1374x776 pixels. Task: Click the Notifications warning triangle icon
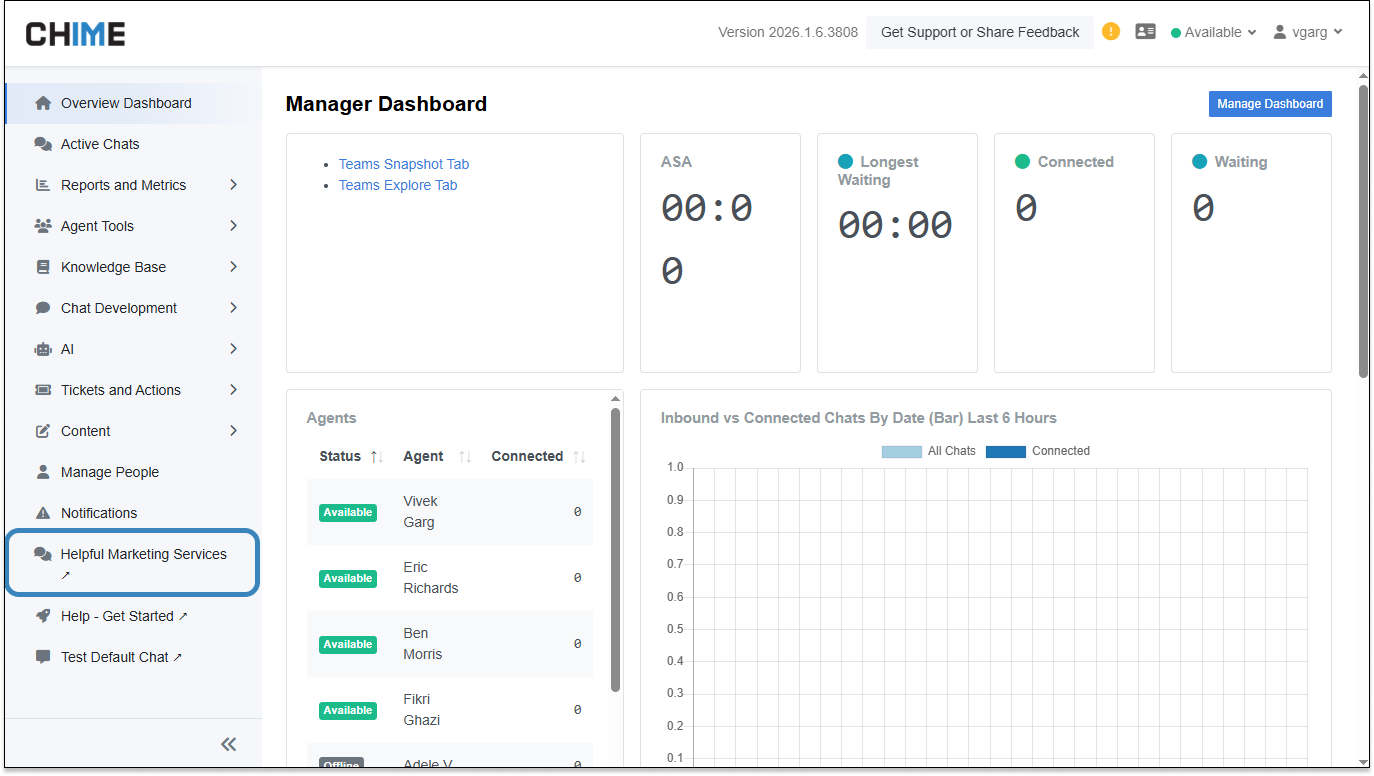pyautogui.click(x=43, y=513)
